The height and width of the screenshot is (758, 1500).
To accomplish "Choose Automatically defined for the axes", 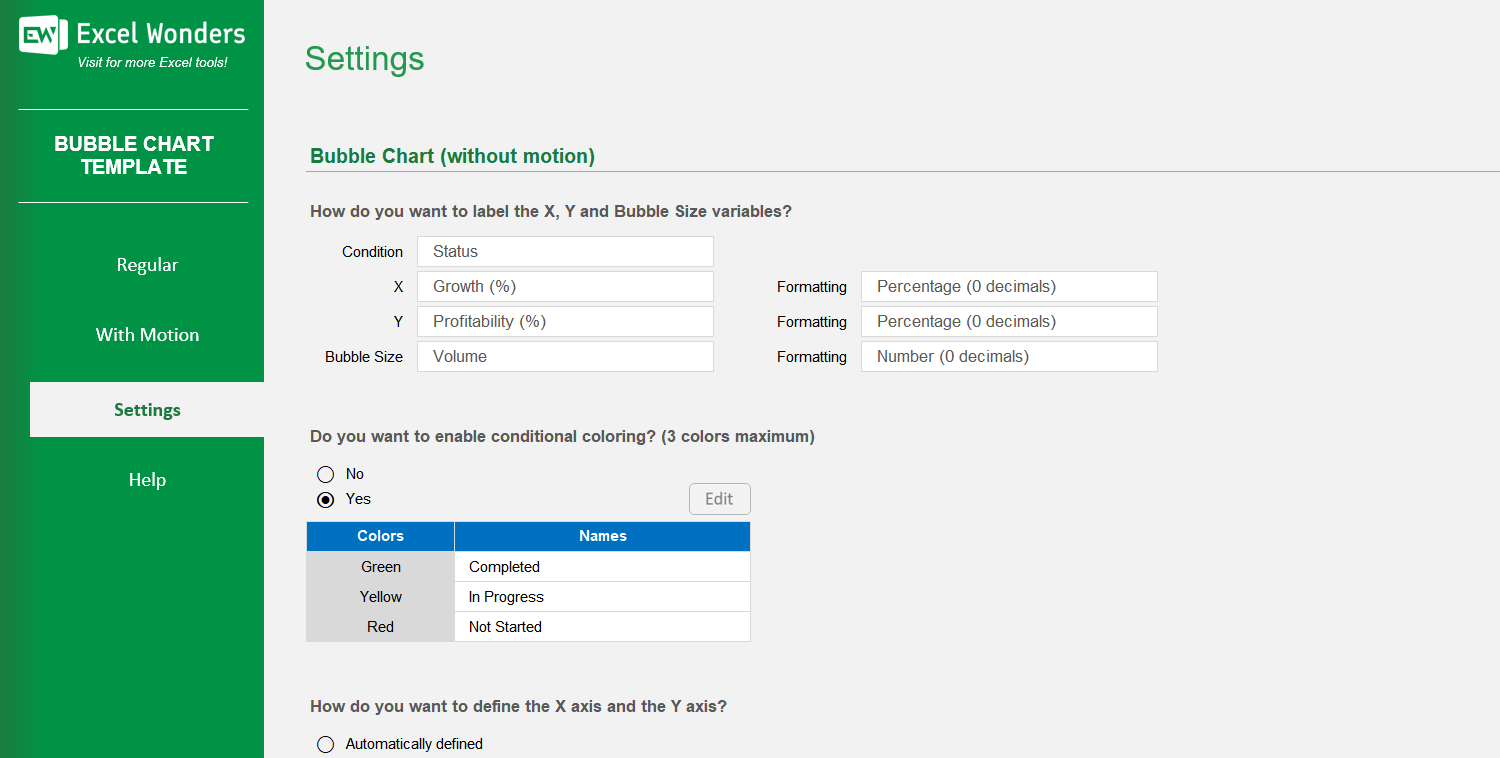I will (325, 744).
